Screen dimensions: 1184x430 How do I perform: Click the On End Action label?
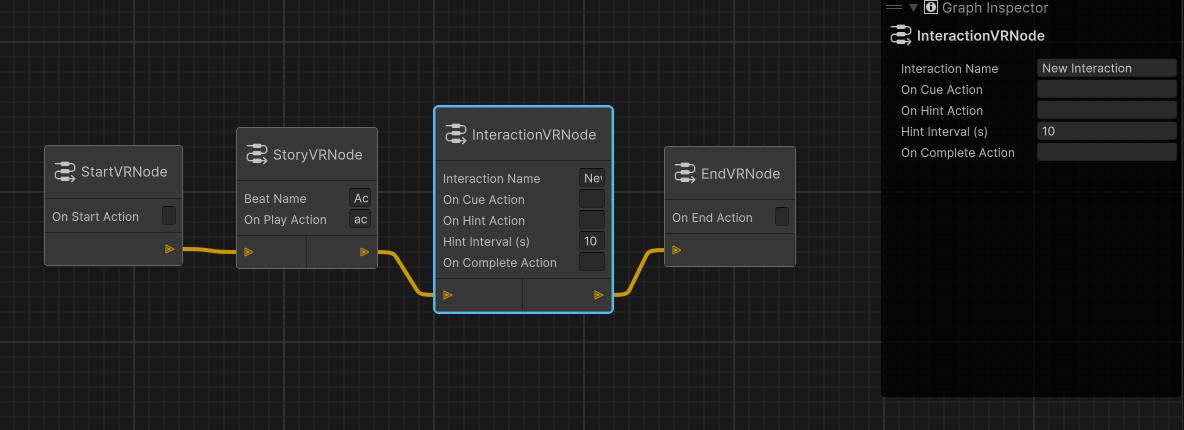click(x=712, y=218)
